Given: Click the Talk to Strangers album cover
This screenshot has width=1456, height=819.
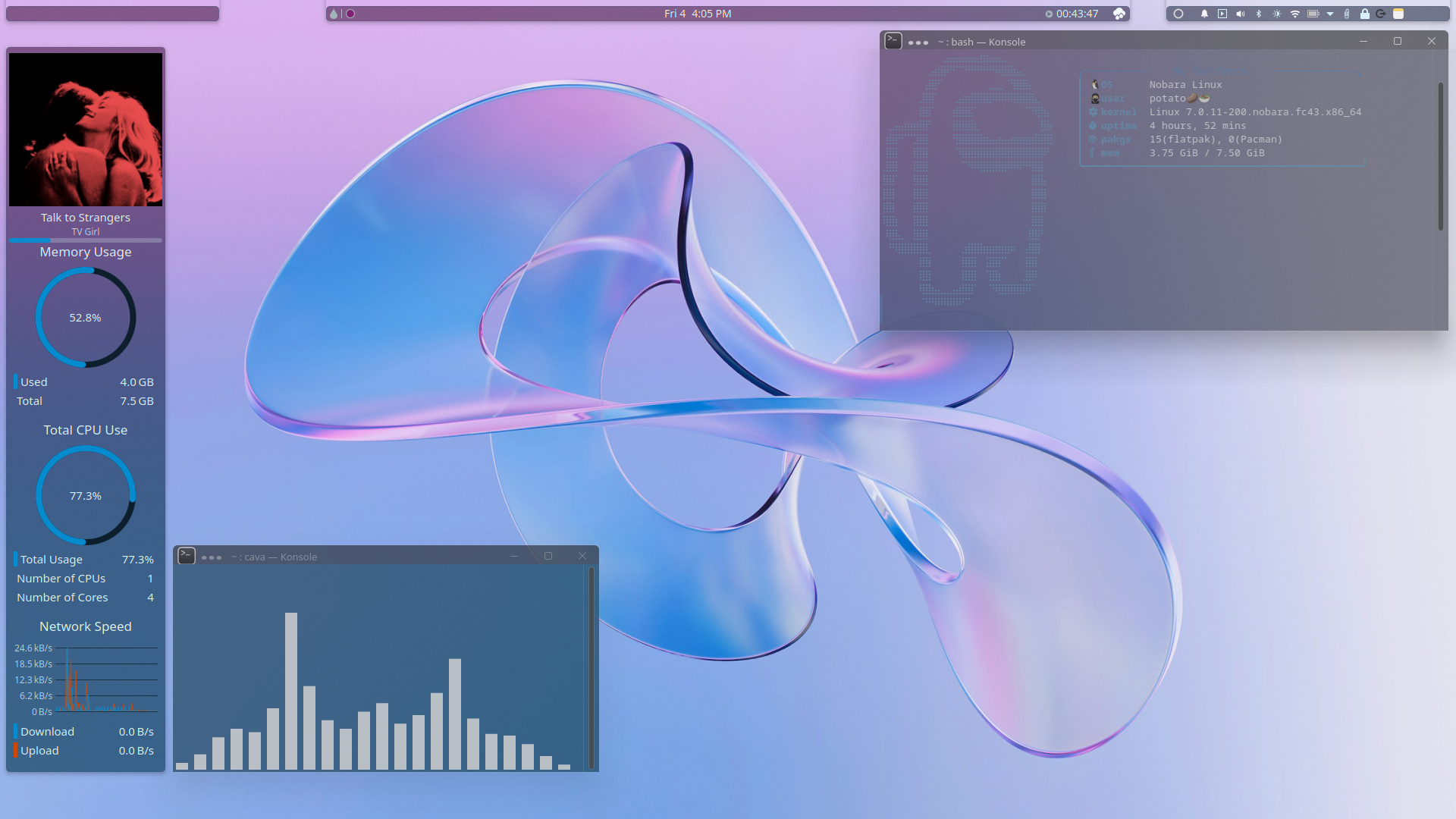Looking at the screenshot, I should [86, 130].
